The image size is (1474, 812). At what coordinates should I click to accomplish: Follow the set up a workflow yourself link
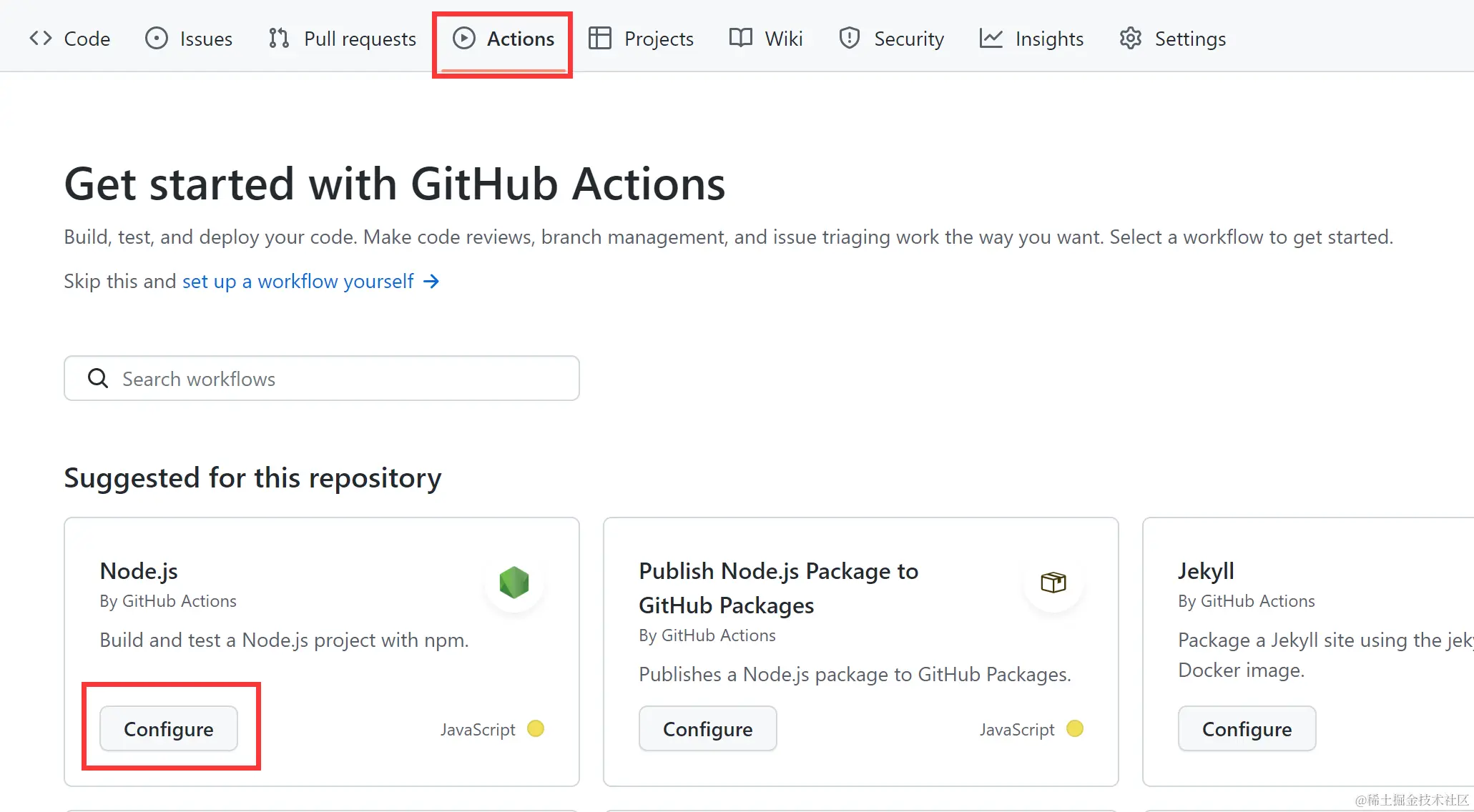(x=298, y=281)
